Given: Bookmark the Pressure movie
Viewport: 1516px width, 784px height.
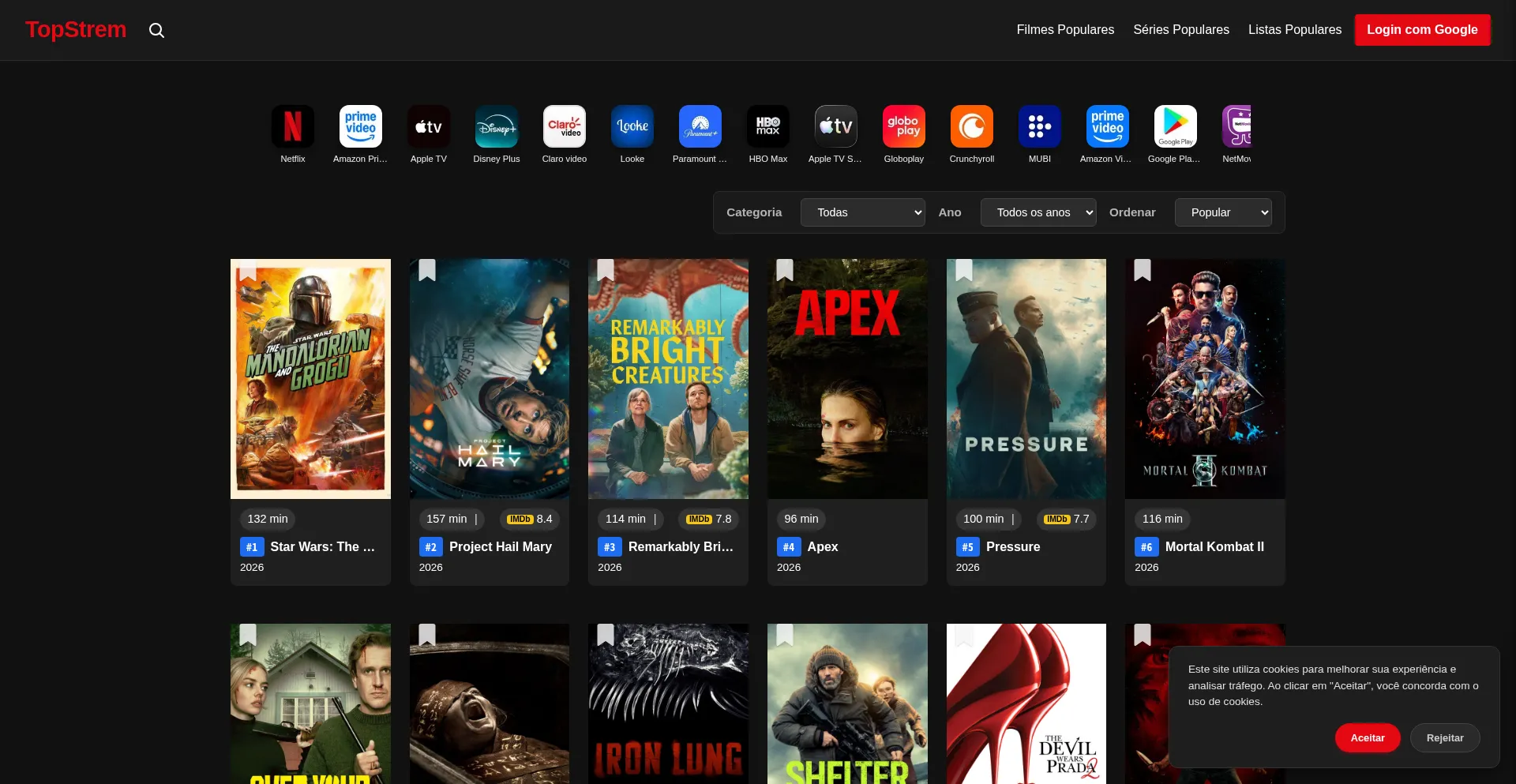Looking at the screenshot, I should [x=964, y=270].
